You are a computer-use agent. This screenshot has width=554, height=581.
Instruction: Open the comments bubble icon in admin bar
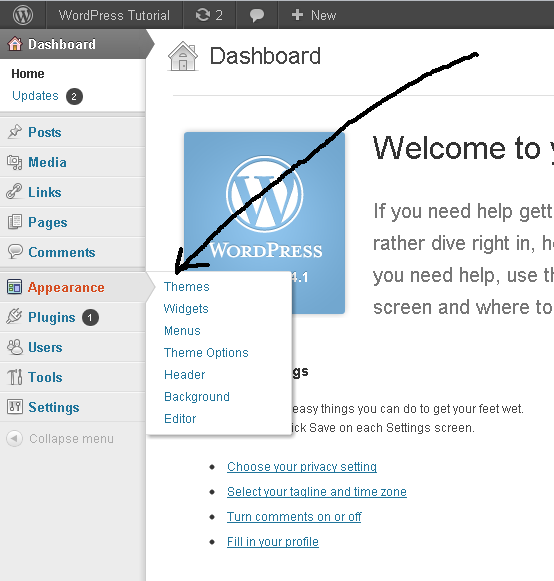point(256,16)
